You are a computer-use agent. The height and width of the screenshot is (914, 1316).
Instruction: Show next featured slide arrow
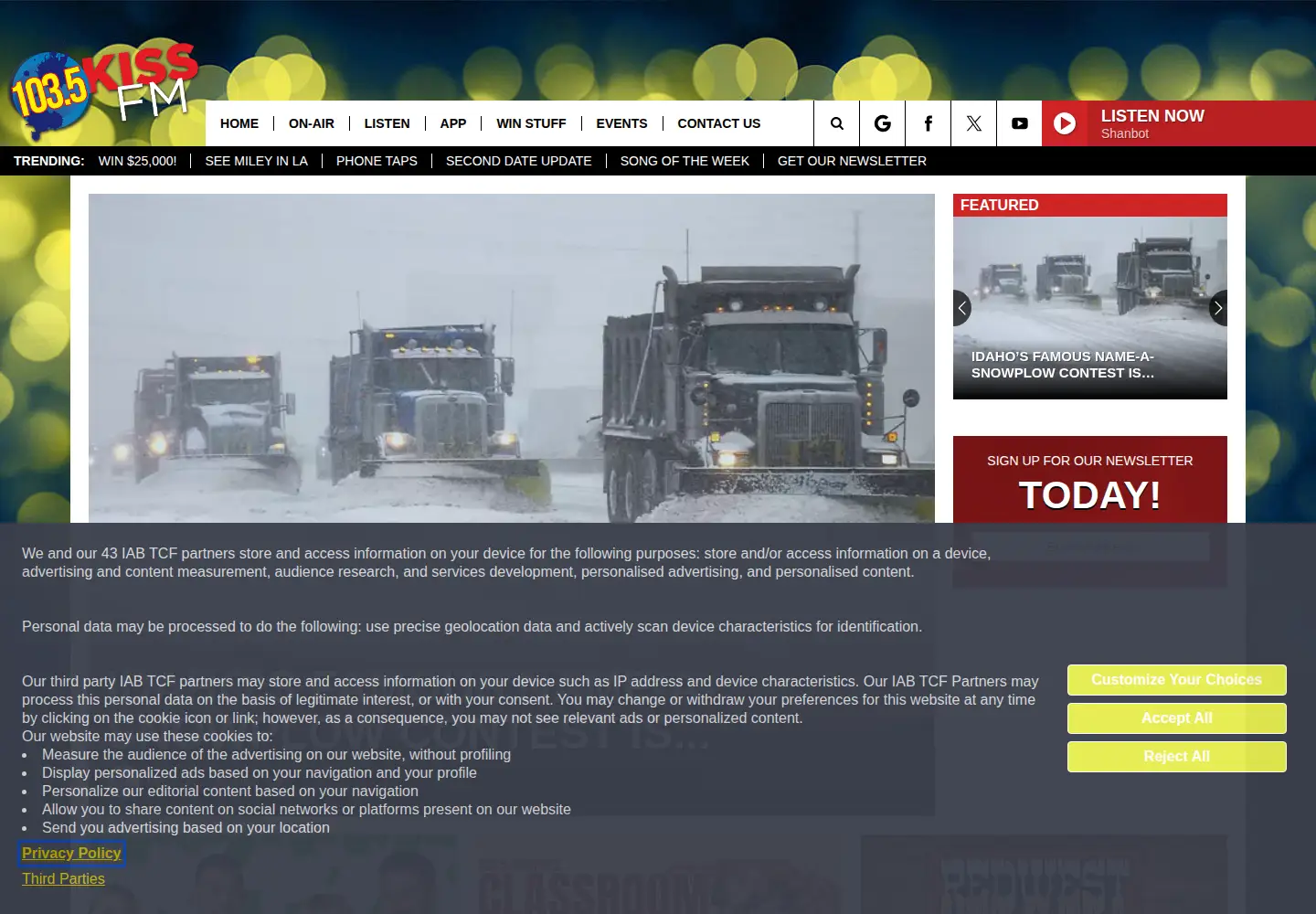click(x=1218, y=308)
